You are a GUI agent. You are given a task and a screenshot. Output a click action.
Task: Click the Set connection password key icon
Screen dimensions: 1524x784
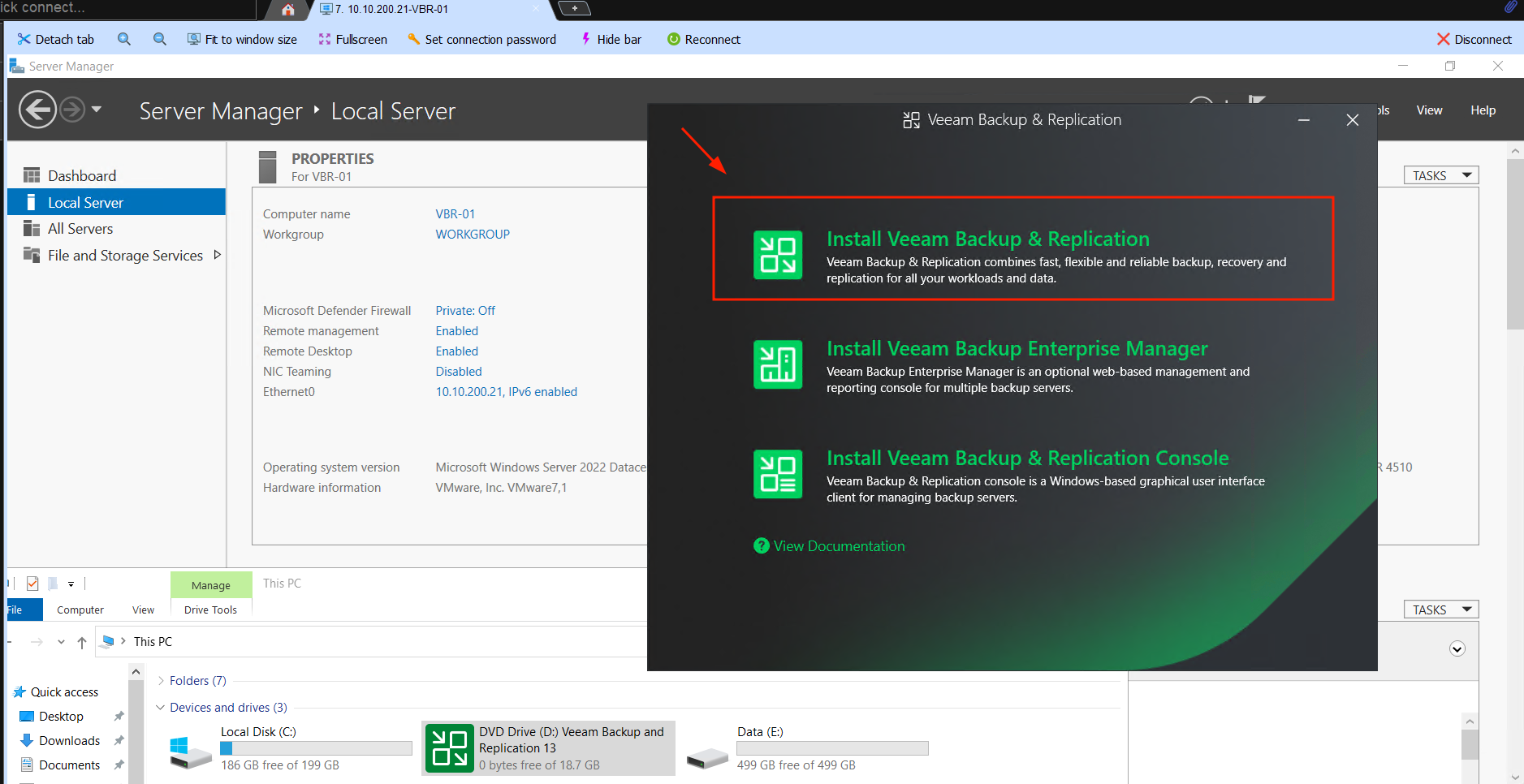tap(414, 39)
